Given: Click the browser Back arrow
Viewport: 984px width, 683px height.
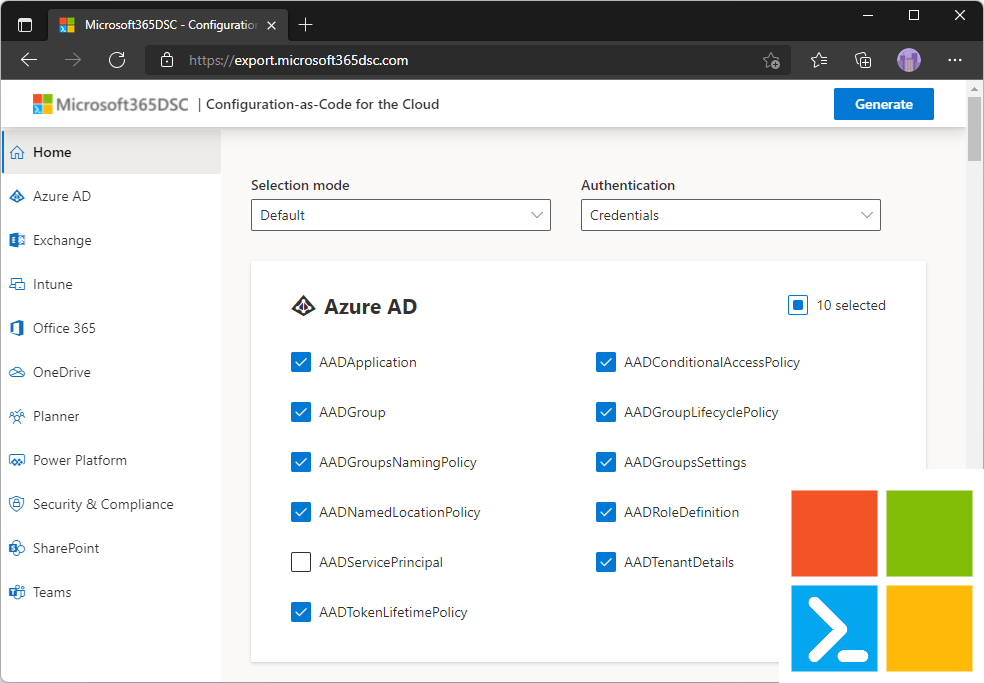Looking at the screenshot, I should pyautogui.click(x=29, y=60).
